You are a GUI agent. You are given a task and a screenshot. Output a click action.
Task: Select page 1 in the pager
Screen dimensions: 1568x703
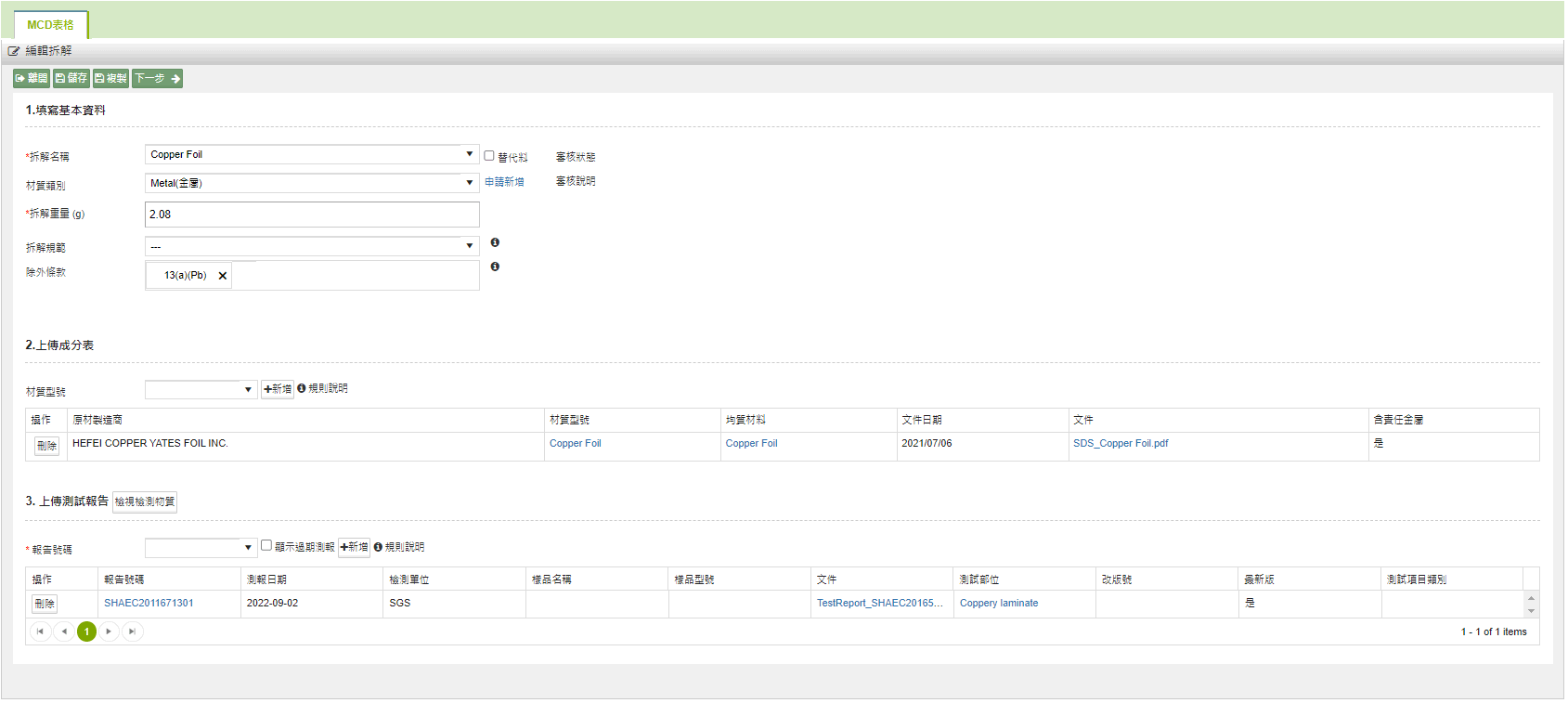pyautogui.click(x=86, y=631)
